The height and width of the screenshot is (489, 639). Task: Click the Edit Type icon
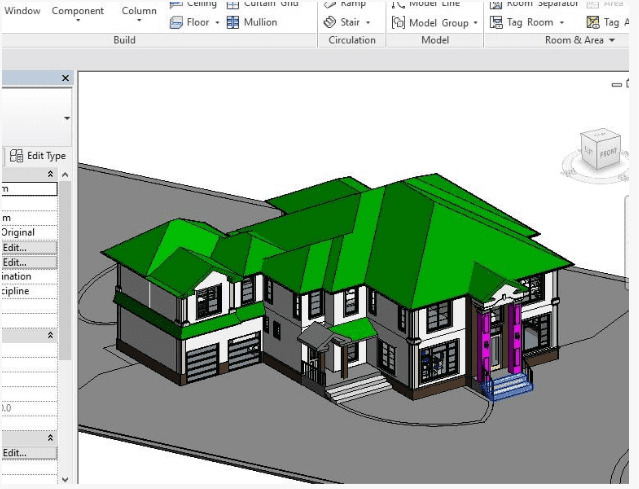point(17,156)
